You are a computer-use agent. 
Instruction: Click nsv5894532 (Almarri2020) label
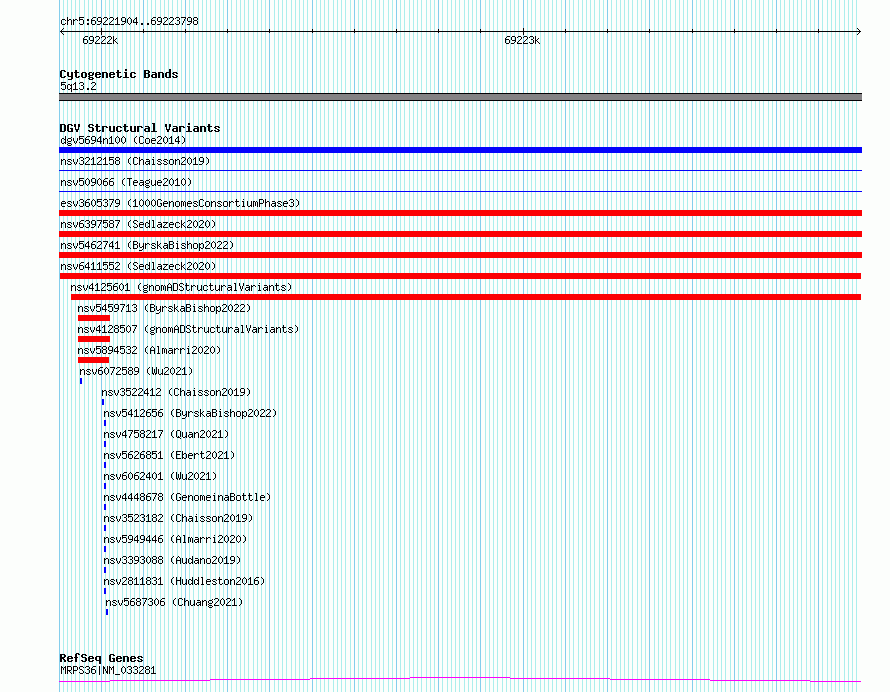[149, 350]
